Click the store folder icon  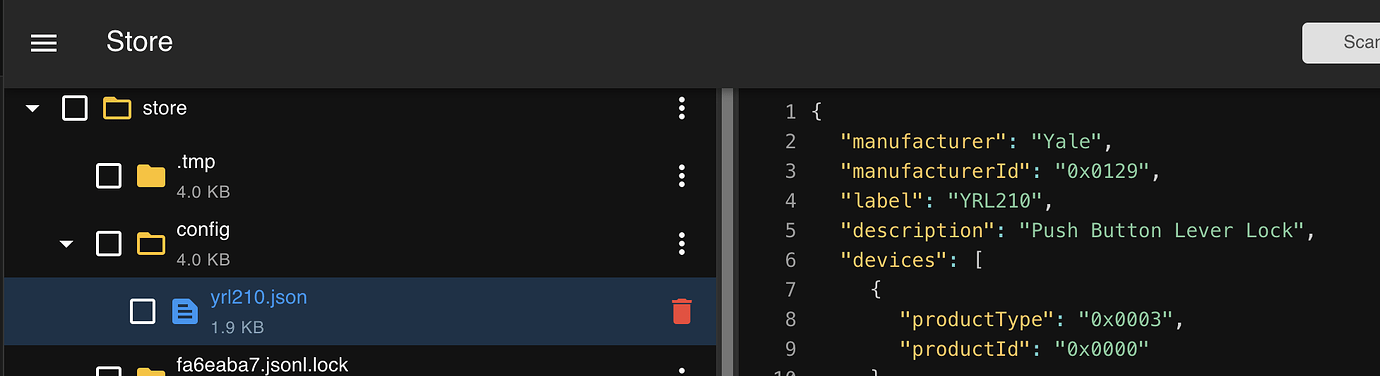[117, 108]
